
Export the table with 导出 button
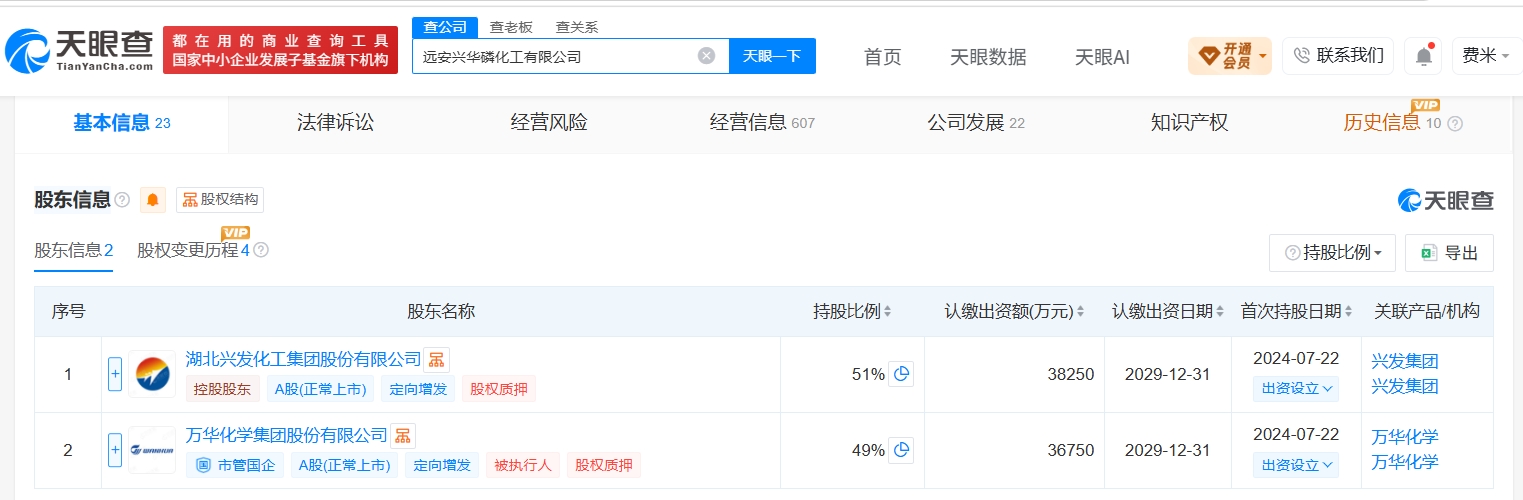[1449, 253]
